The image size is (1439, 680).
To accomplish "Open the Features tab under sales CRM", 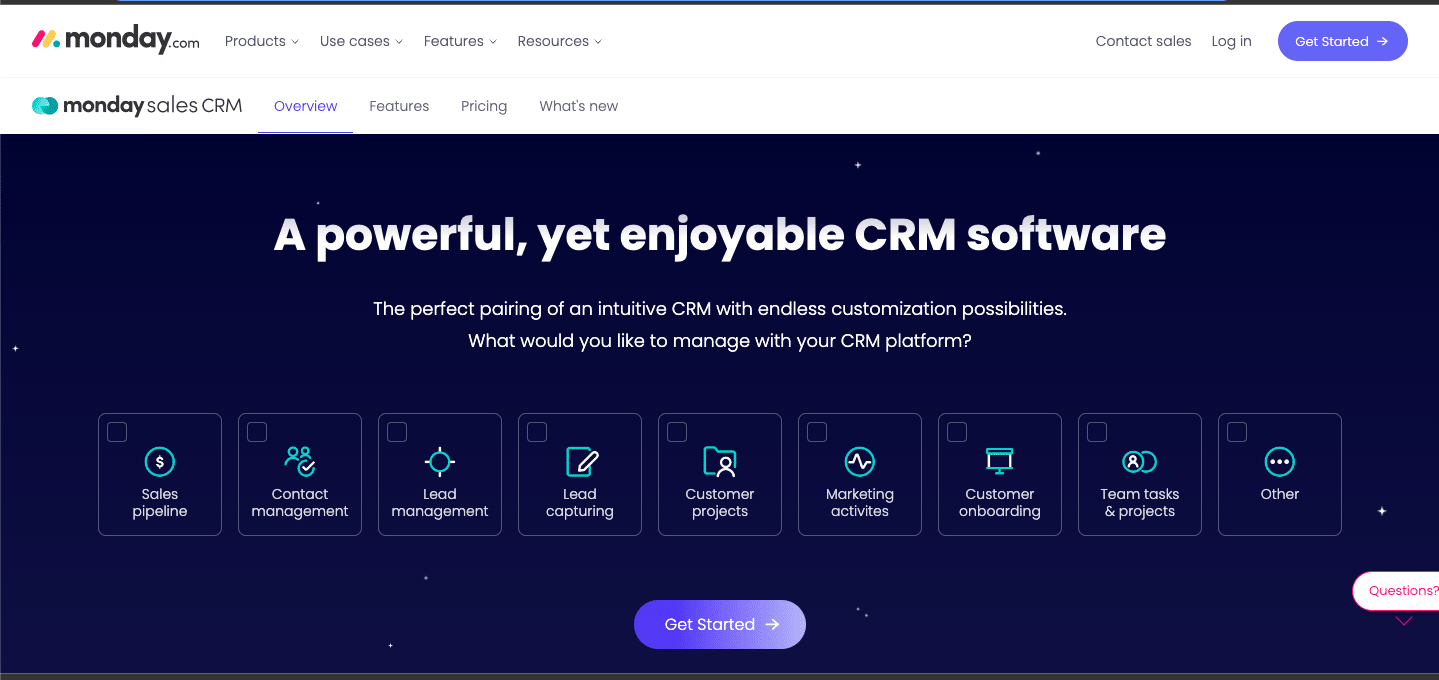I will (x=399, y=106).
